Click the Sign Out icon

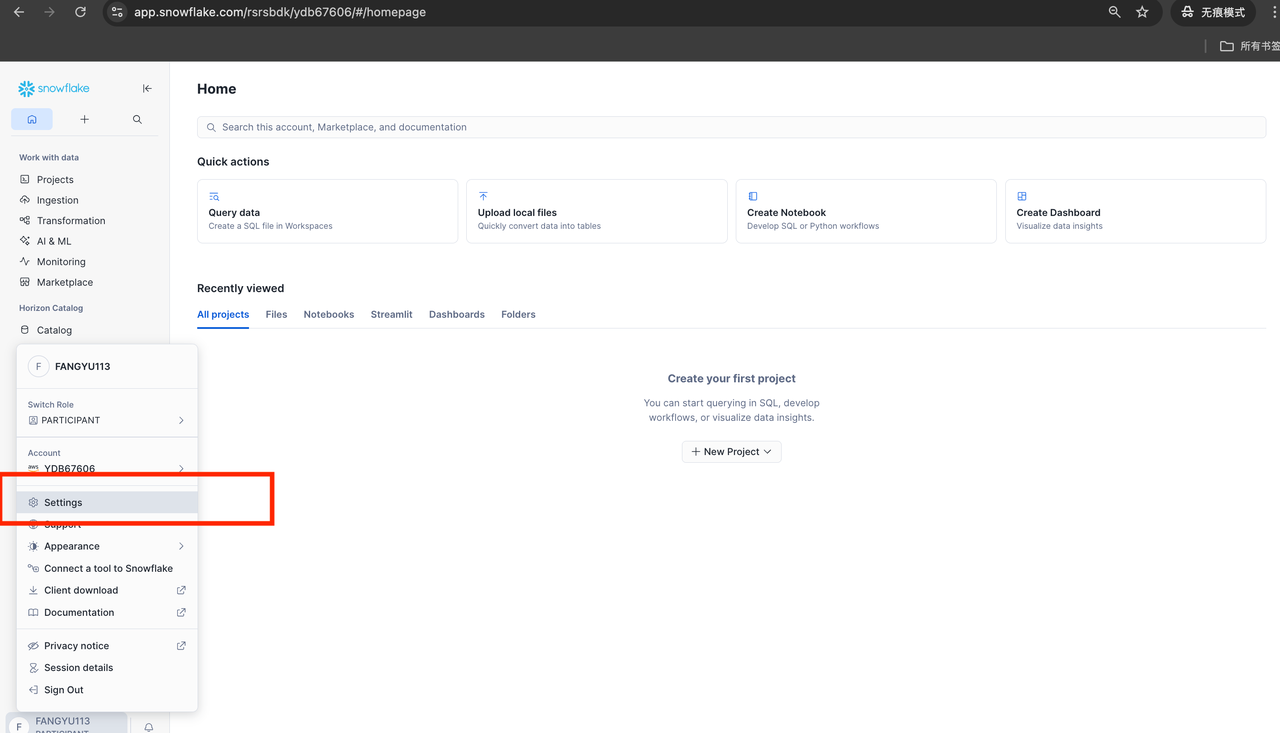(x=33, y=690)
